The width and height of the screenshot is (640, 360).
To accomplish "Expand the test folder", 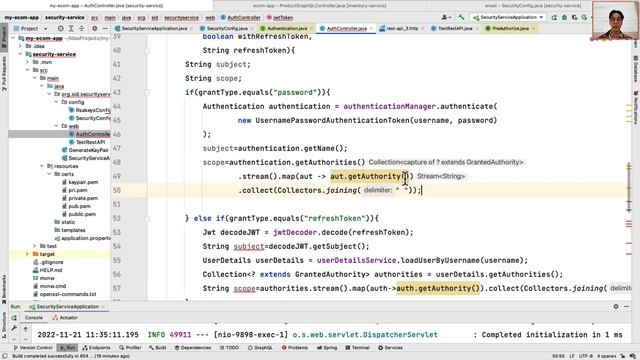I will click(x=35, y=246).
